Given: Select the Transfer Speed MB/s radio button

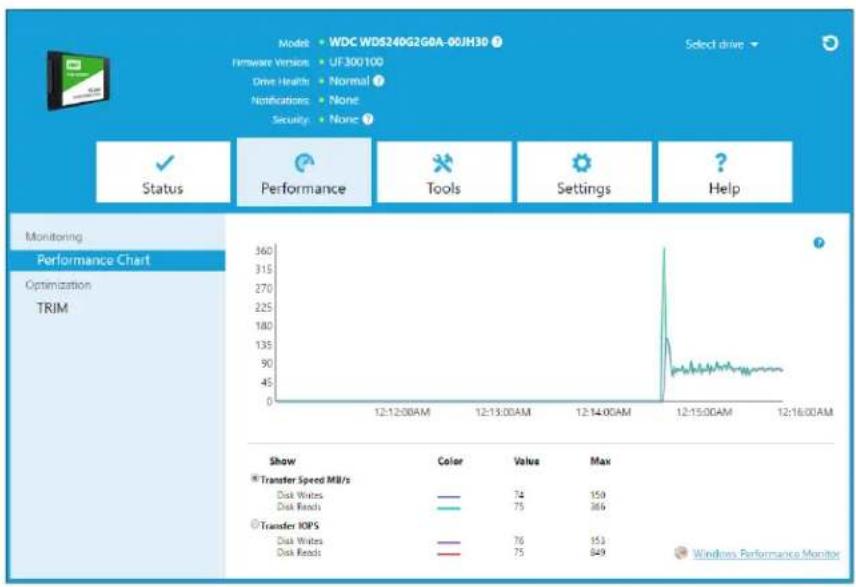Looking at the screenshot, I should tap(254, 478).
